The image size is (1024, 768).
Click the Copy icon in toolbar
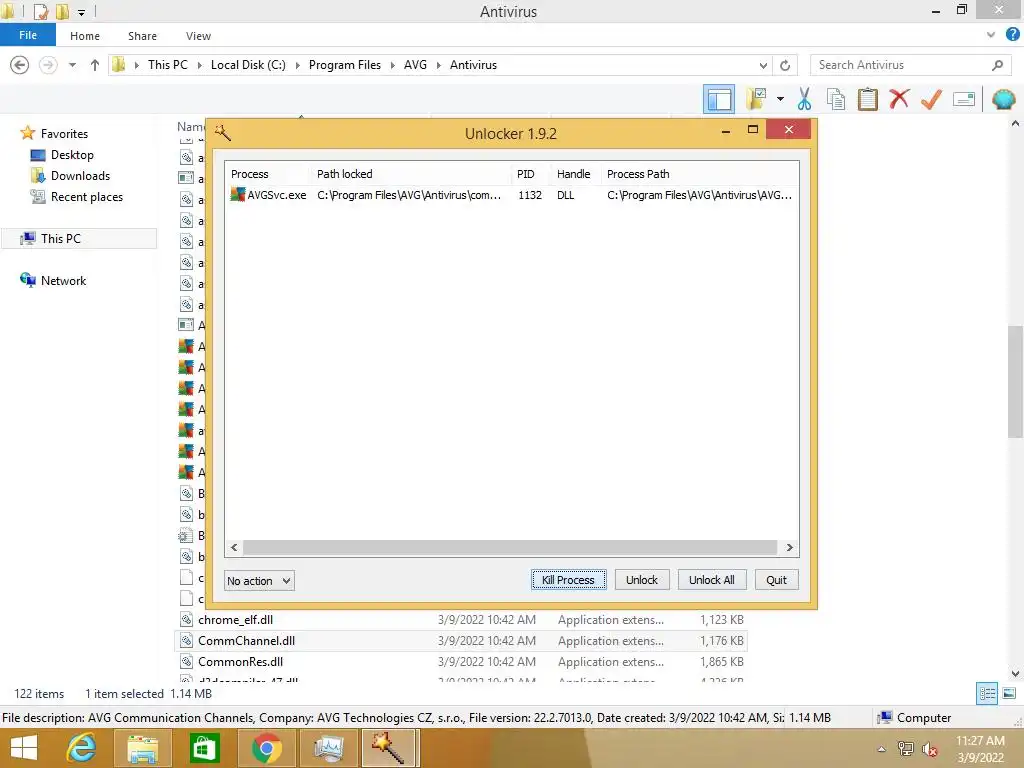click(835, 99)
